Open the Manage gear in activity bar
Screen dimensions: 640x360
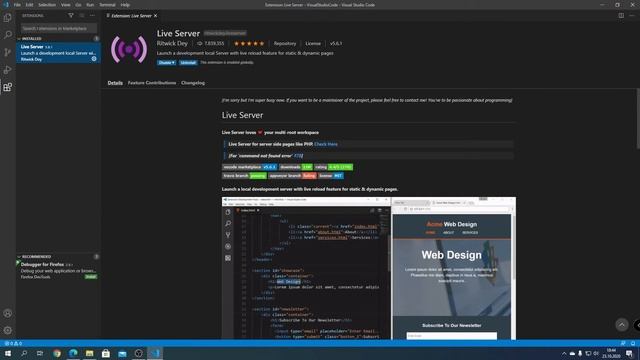[7, 330]
